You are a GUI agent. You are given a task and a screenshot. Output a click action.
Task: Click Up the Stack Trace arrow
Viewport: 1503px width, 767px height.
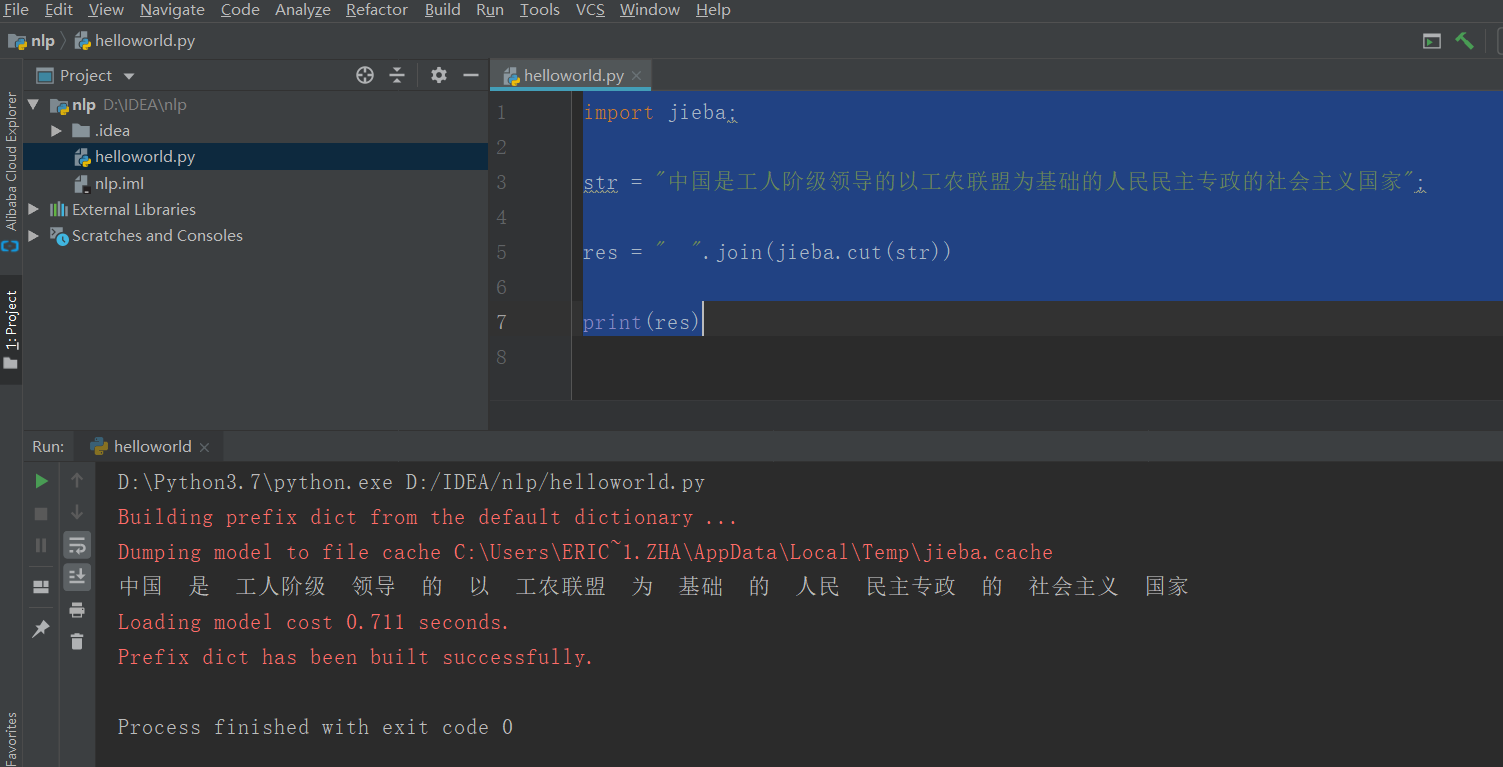(77, 481)
